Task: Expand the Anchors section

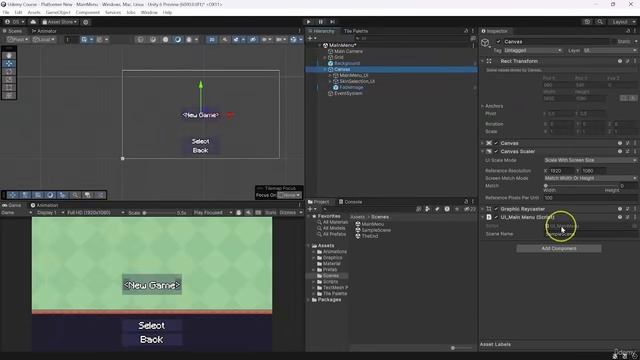Action: [x=482, y=106]
